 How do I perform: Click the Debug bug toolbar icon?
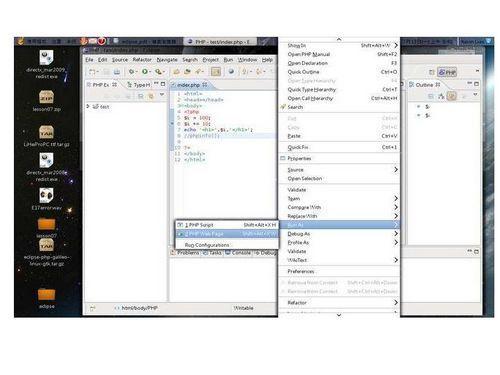[131, 72]
